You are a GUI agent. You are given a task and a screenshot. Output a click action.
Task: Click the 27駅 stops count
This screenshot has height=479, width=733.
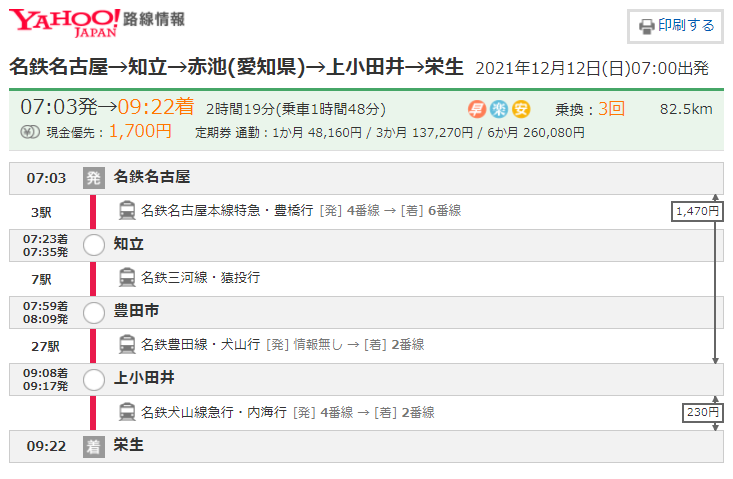45,346
